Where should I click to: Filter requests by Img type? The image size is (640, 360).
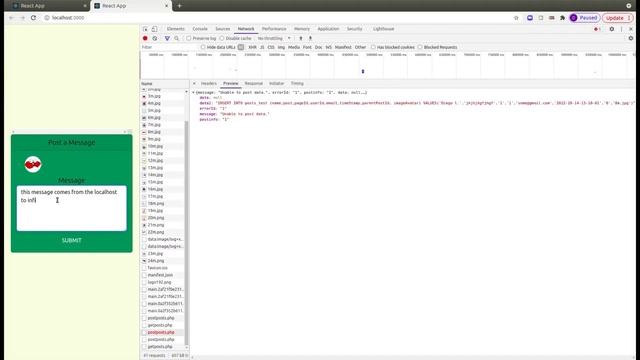pyautogui.click(x=281, y=47)
